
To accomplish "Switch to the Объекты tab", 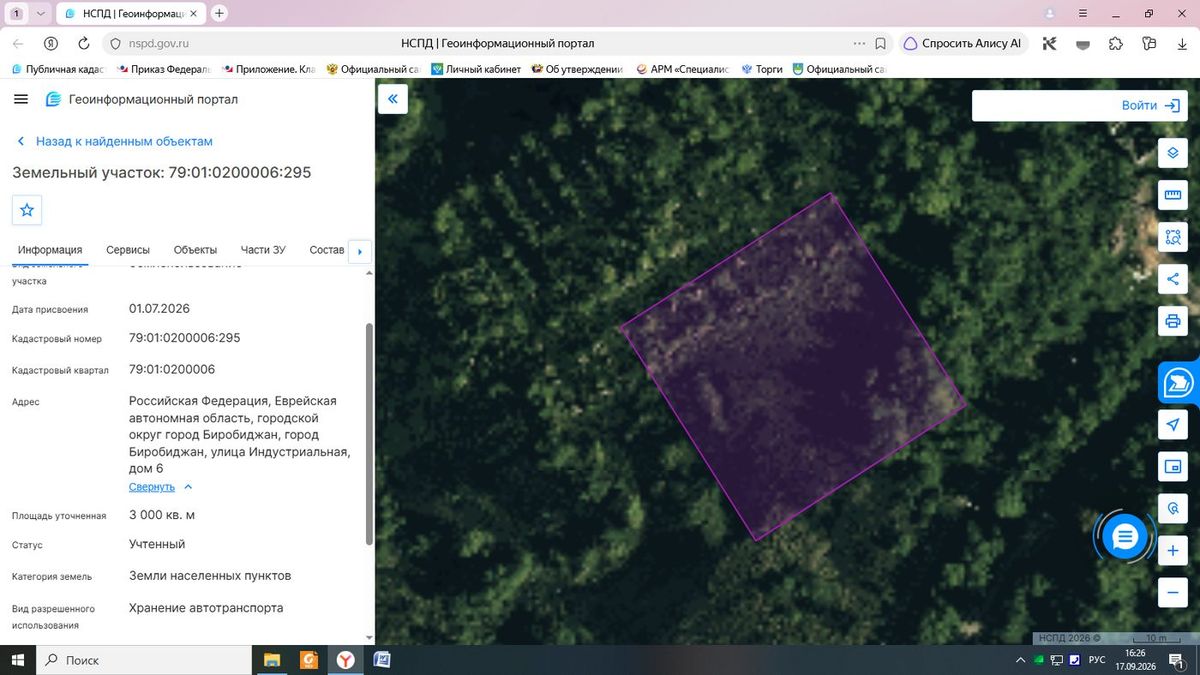I will (x=195, y=250).
